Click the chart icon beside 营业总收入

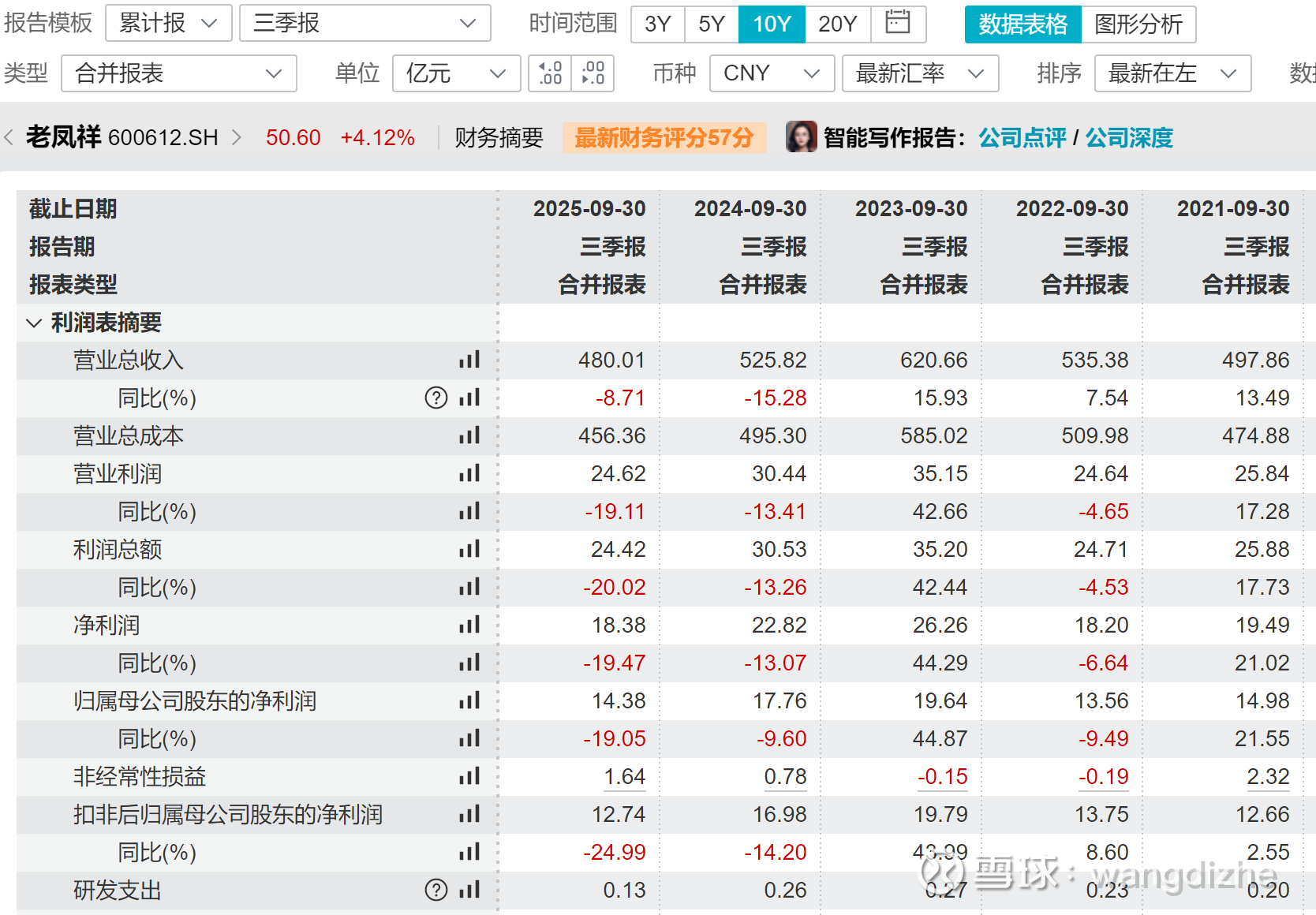point(469,360)
